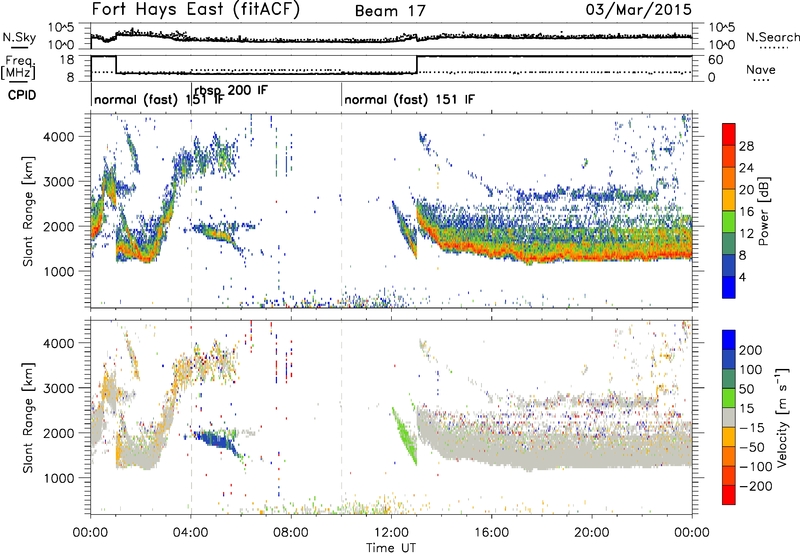Click the '20:00' time axis label
Image resolution: width=800 pixels, height=554 pixels.
pos(592,533)
